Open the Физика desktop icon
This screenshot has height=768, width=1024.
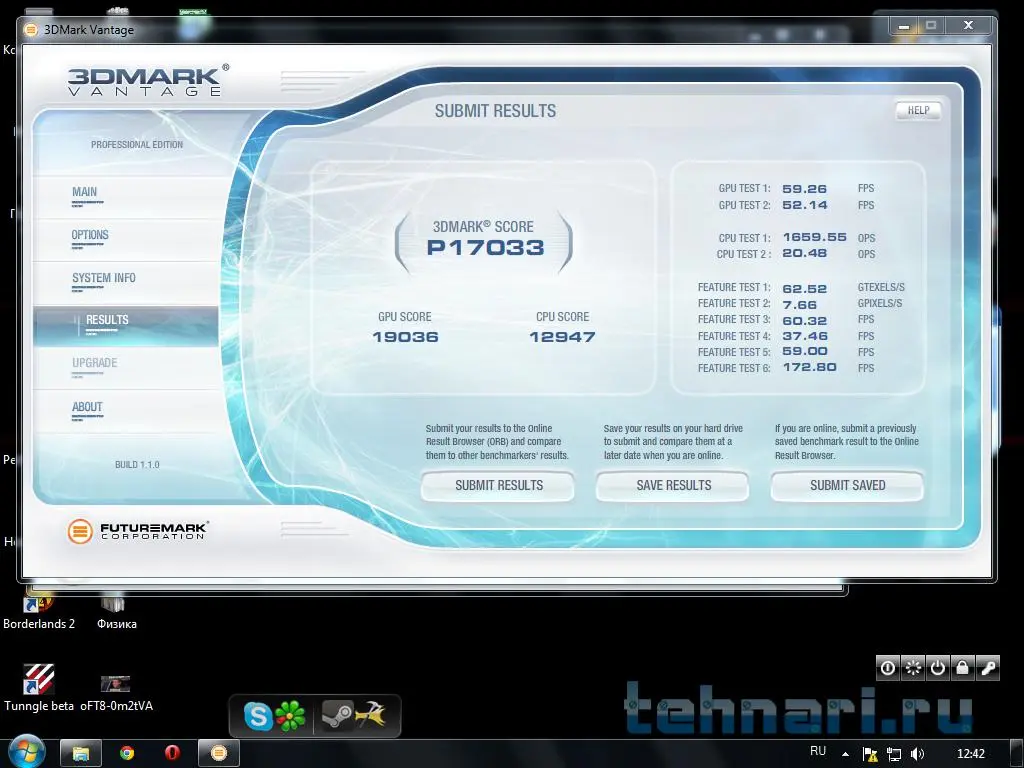click(x=116, y=613)
